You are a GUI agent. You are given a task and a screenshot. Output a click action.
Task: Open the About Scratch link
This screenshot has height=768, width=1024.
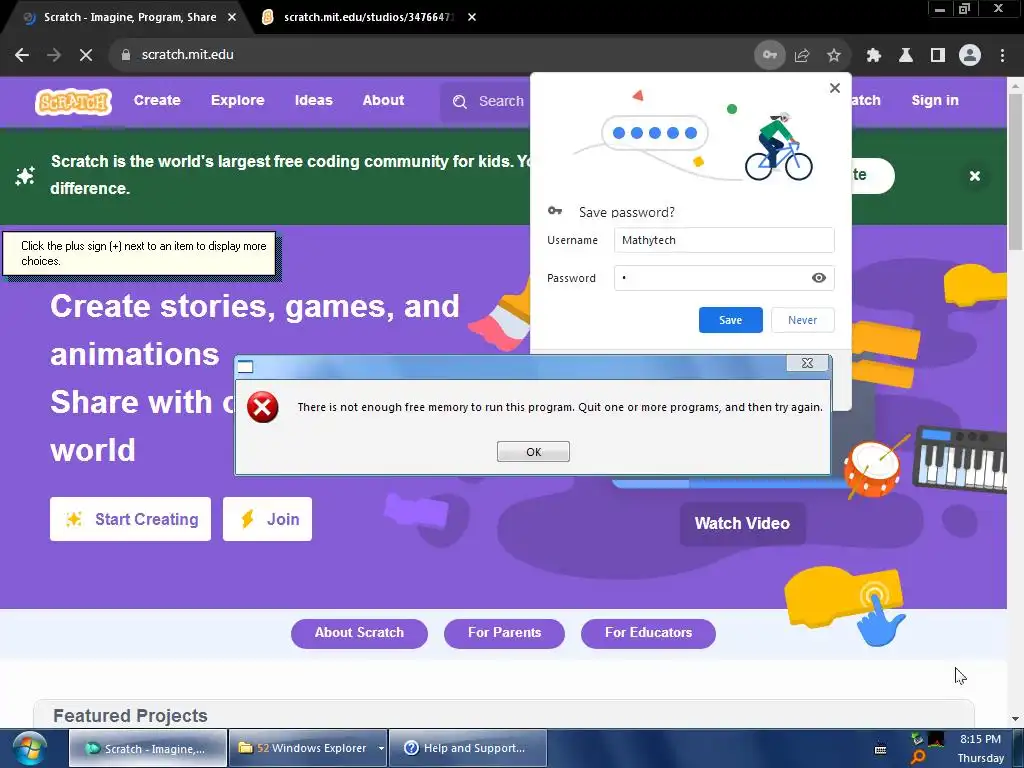point(359,633)
